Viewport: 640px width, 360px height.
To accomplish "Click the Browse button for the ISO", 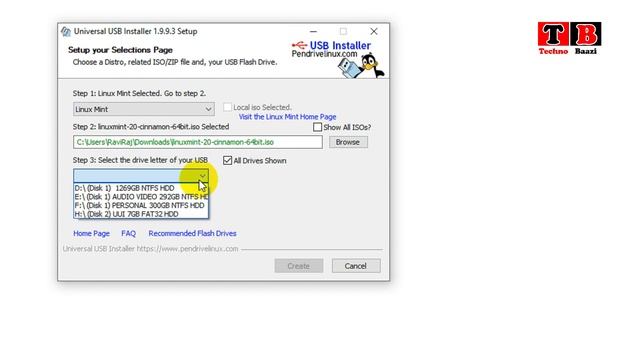I will click(x=348, y=142).
